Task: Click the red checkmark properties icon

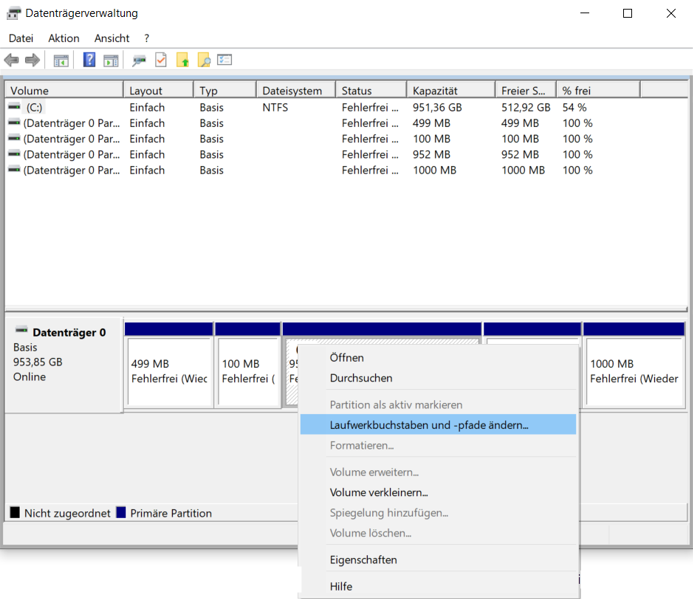Action: 160,60
